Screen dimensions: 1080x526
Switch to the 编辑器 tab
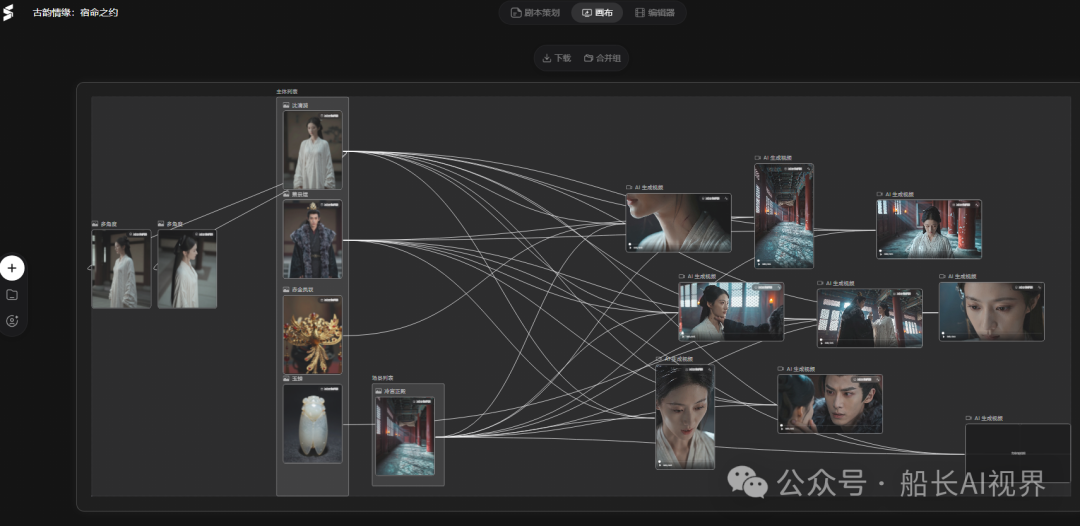click(x=654, y=12)
